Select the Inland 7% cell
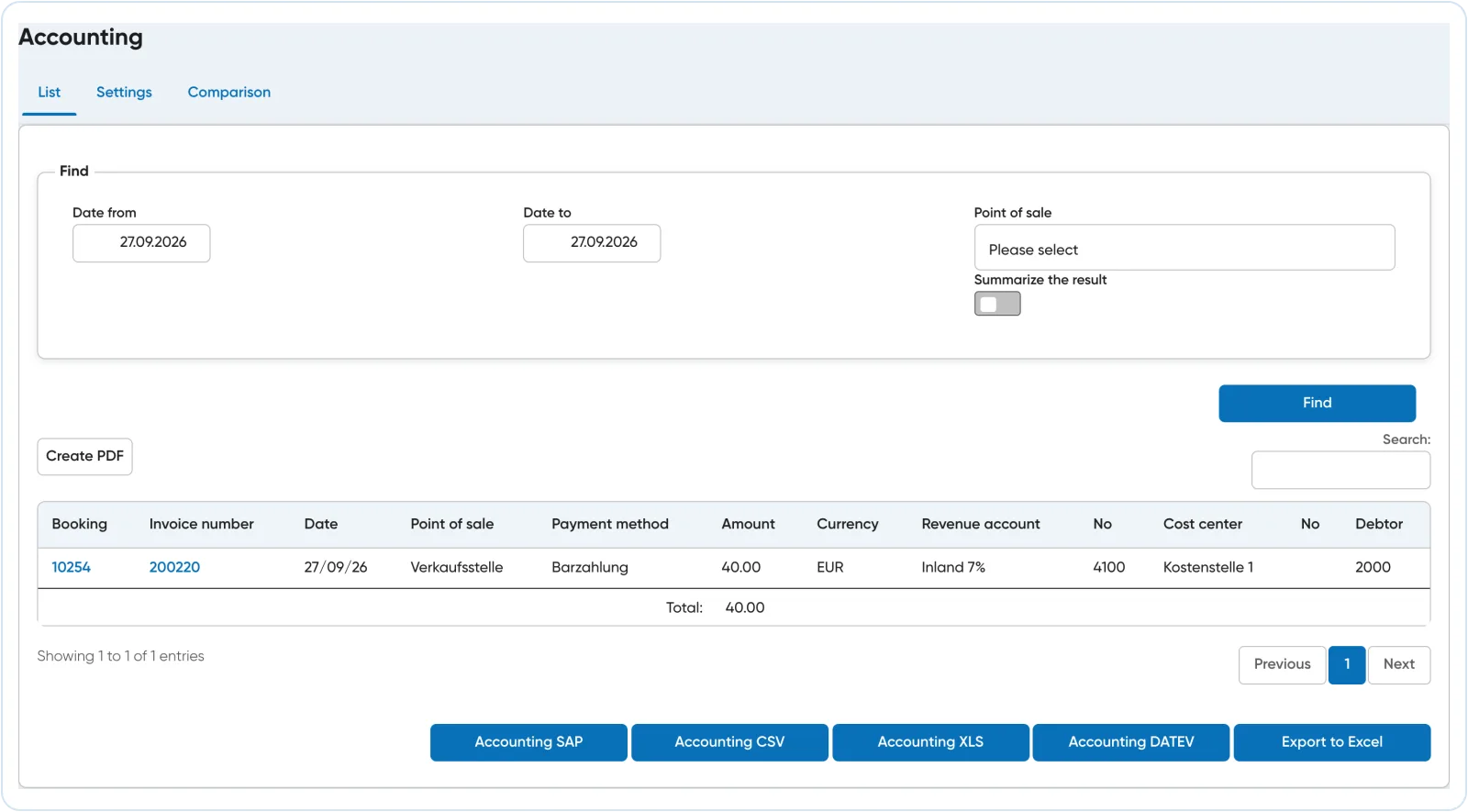This screenshot has height=812, width=1468. (953, 568)
